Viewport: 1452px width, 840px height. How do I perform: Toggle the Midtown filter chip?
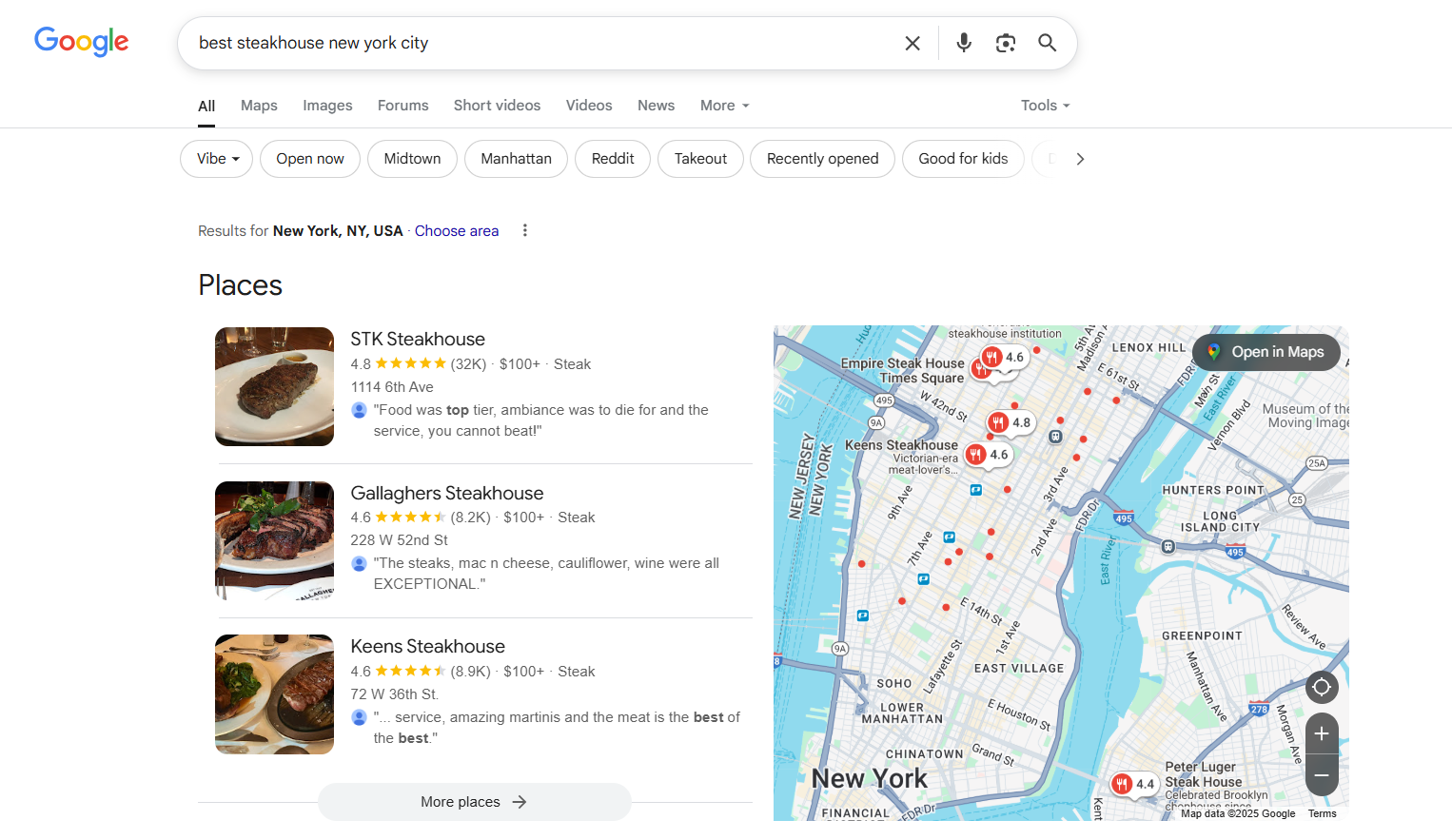tap(412, 159)
